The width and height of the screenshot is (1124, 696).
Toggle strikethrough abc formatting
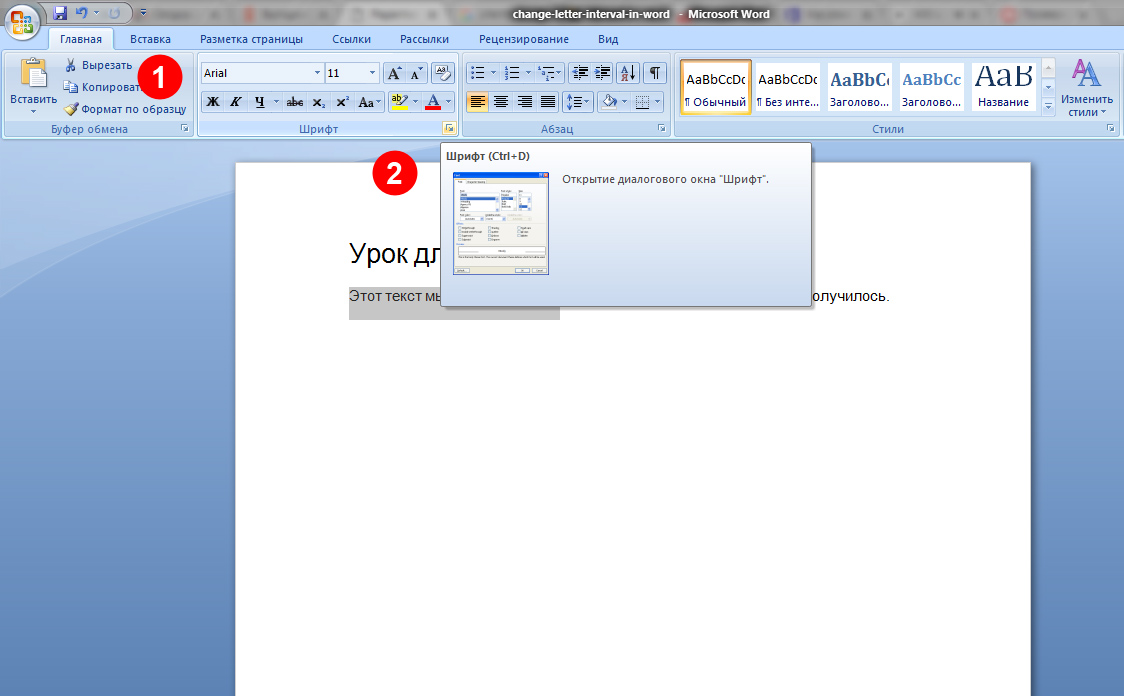(x=295, y=102)
